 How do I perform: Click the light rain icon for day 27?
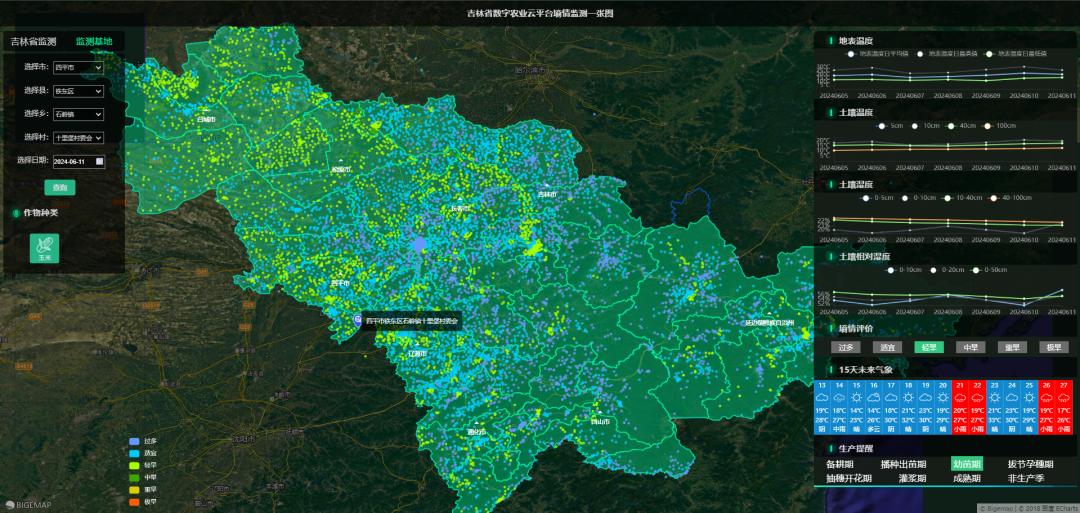click(x=1063, y=397)
